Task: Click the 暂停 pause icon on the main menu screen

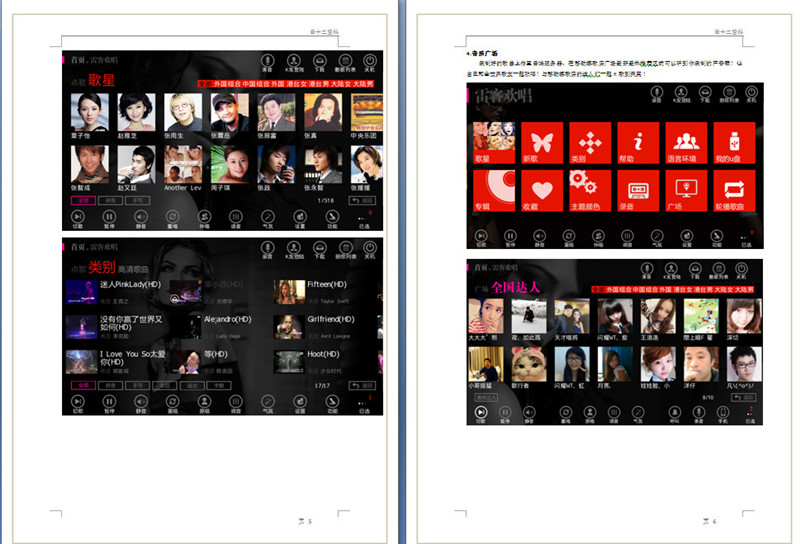Action: pos(510,238)
